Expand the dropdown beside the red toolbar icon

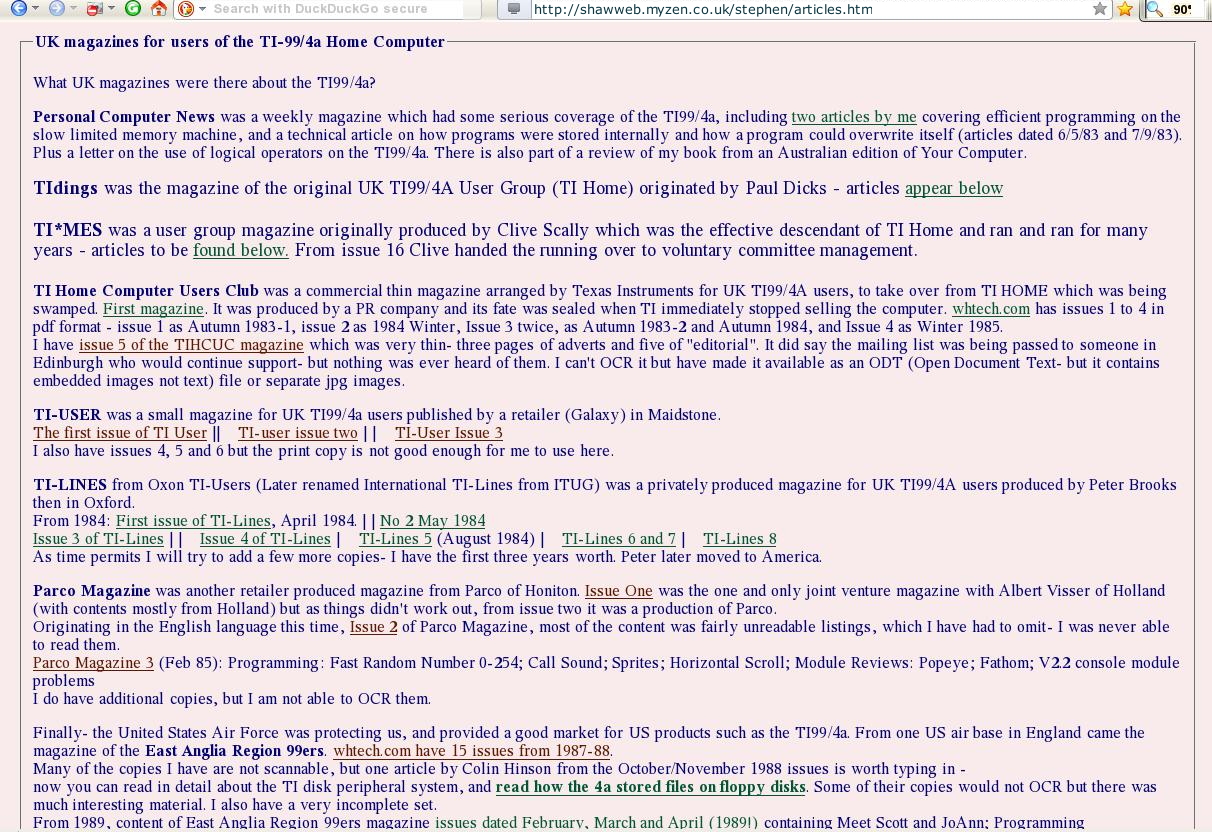click(x=110, y=8)
